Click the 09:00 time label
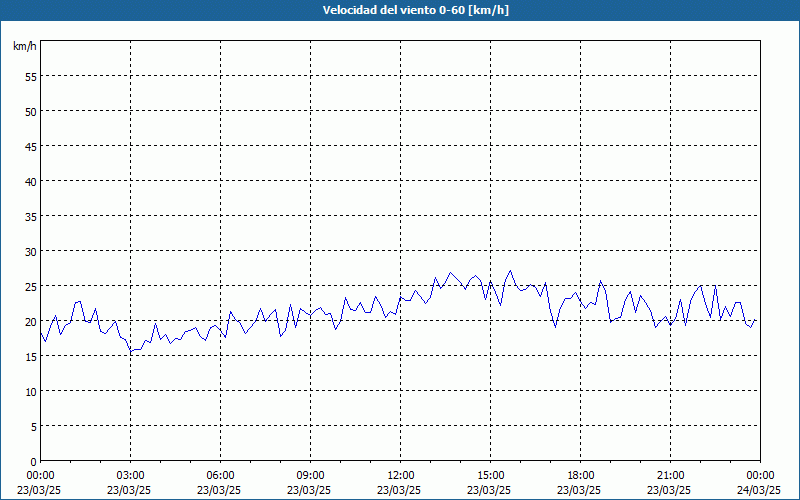Image resolution: width=800 pixels, height=500 pixels. coord(311,475)
